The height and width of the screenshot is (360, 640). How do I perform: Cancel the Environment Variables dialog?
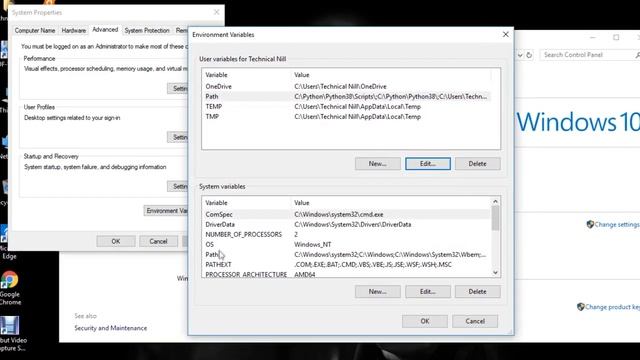[x=475, y=321]
